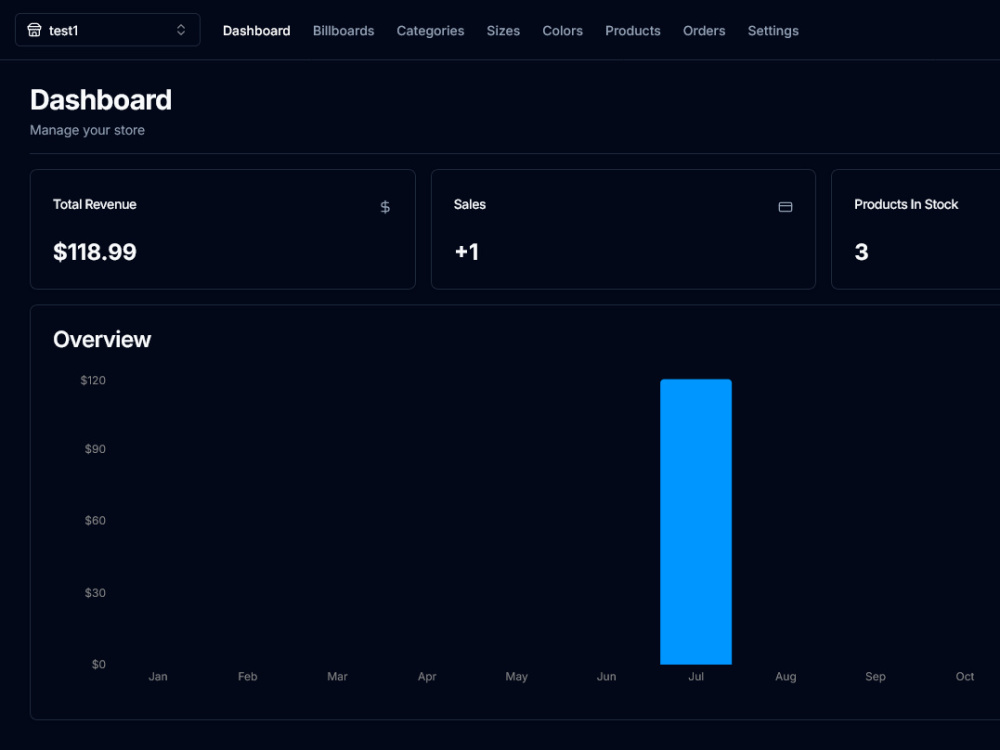Screen dimensions: 1000x750
Task: Click the Jan axis label
Action: [158, 677]
